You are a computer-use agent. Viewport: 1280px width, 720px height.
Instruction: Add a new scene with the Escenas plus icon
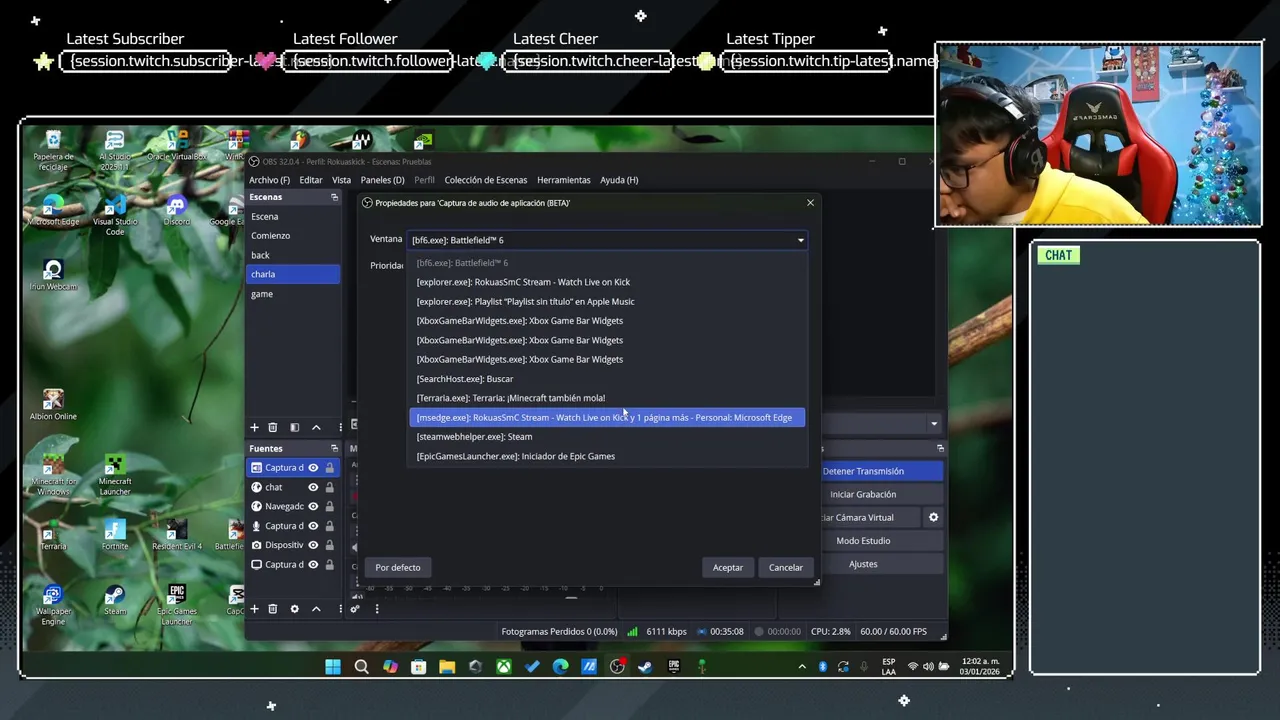[x=254, y=427]
